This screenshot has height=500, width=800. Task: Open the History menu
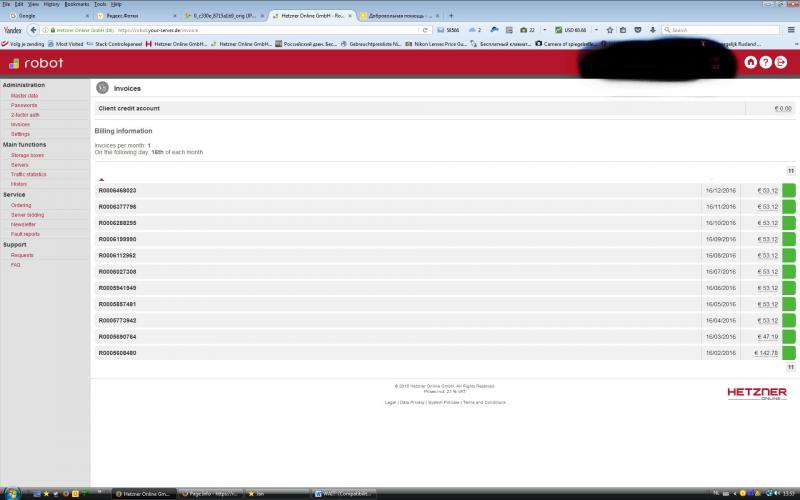coord(51,4)
